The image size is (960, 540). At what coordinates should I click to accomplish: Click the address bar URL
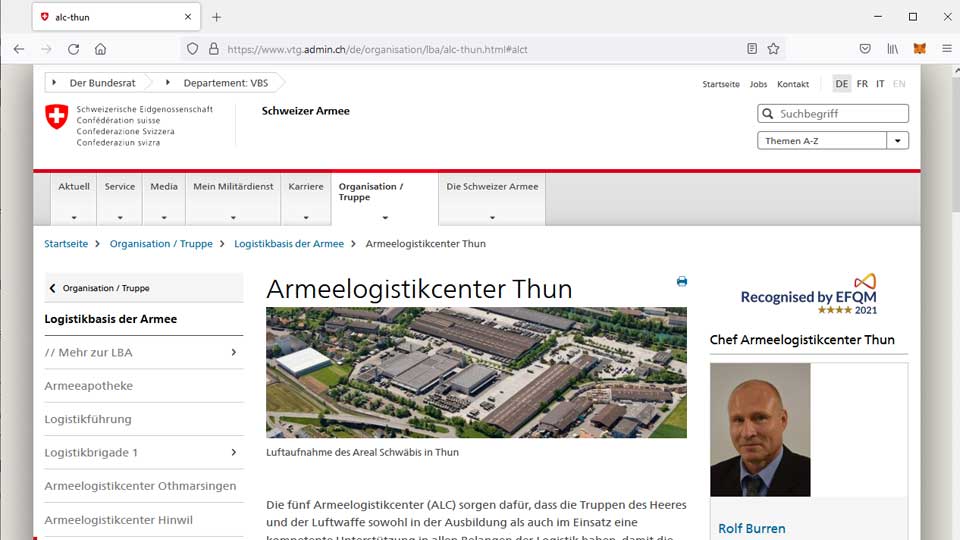pos(377,50)
